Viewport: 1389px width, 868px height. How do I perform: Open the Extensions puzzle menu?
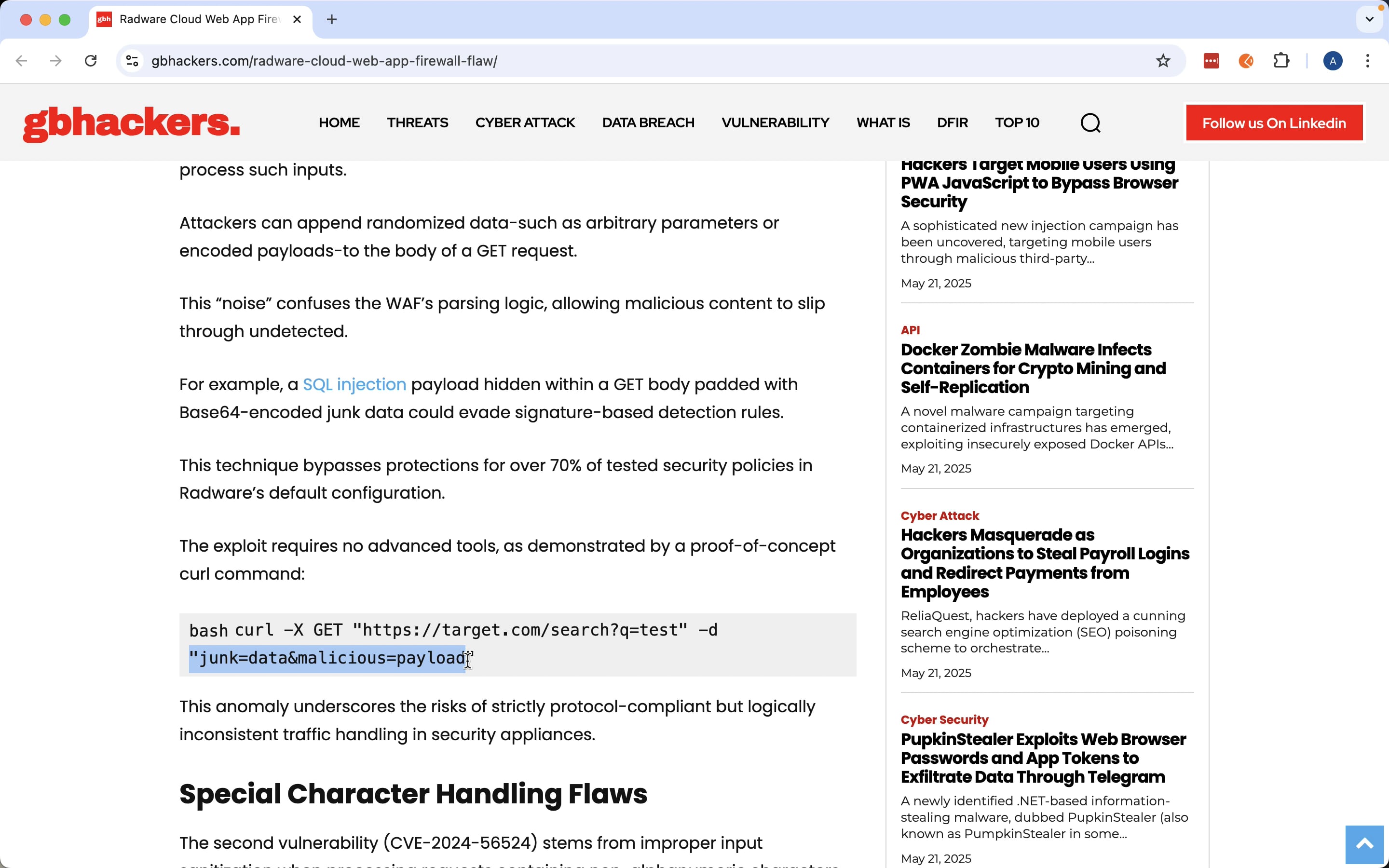[x=1281, y=61]
